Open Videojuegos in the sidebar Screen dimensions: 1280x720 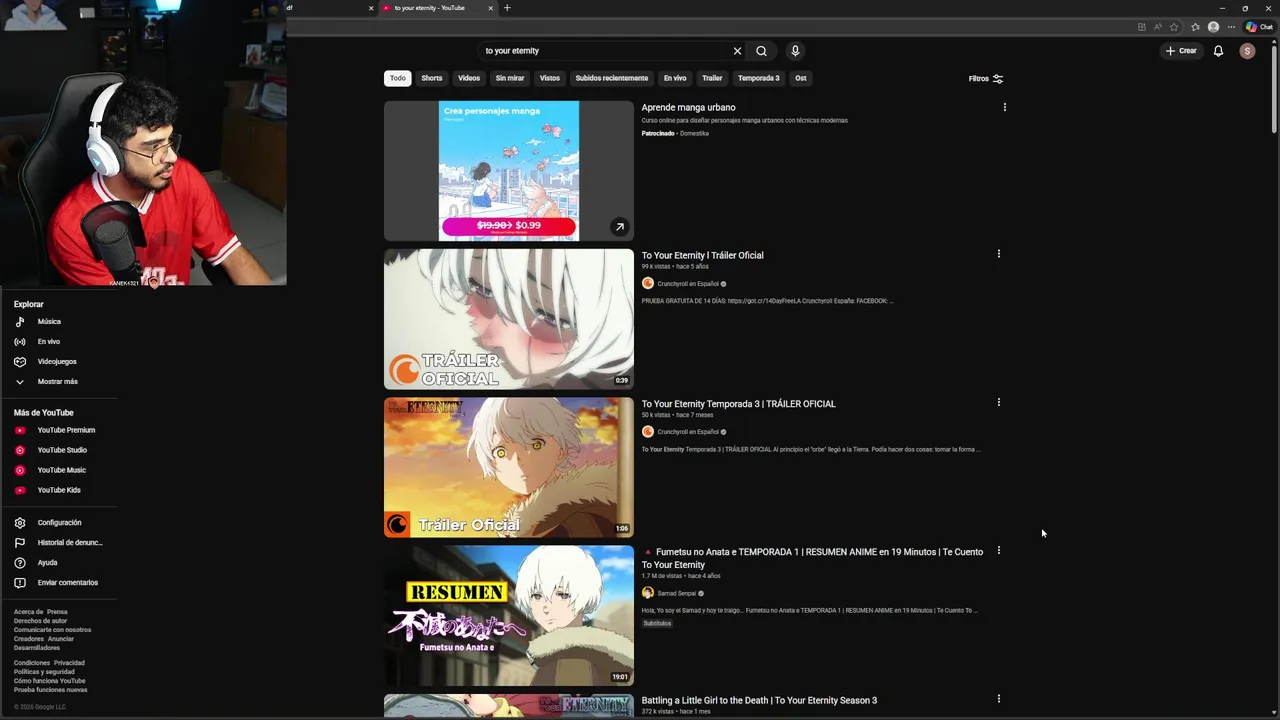tap(58, 362)
